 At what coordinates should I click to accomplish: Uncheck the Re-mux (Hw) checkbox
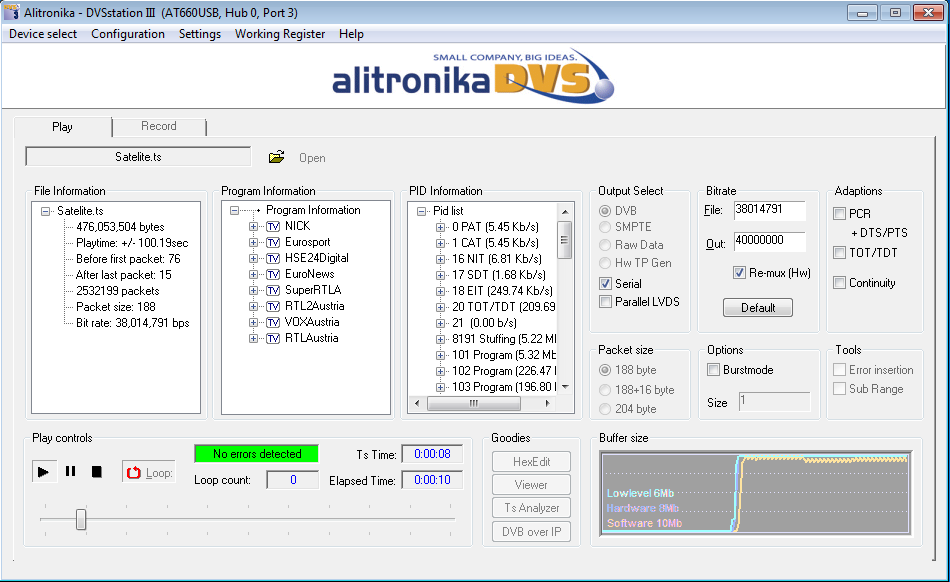click(739, 273)
